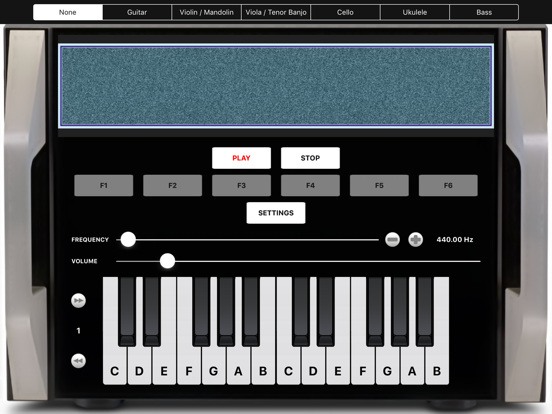Image resolution: width=552 pixels, height=414 pixels.
Task: Play the second-octave D white key
Action: [x=313, y=366]
